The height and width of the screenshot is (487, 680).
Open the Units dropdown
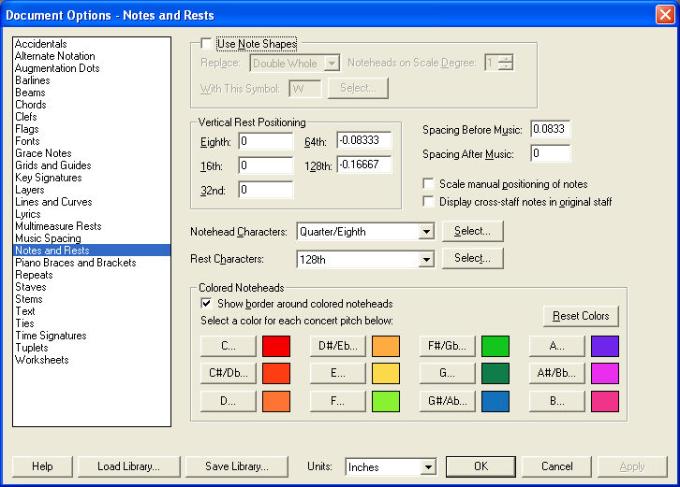(428, 467)
